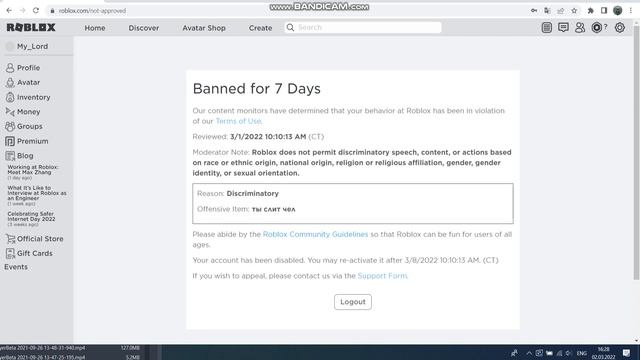Open Premium in the sidebar

click(x=27, y=141)
